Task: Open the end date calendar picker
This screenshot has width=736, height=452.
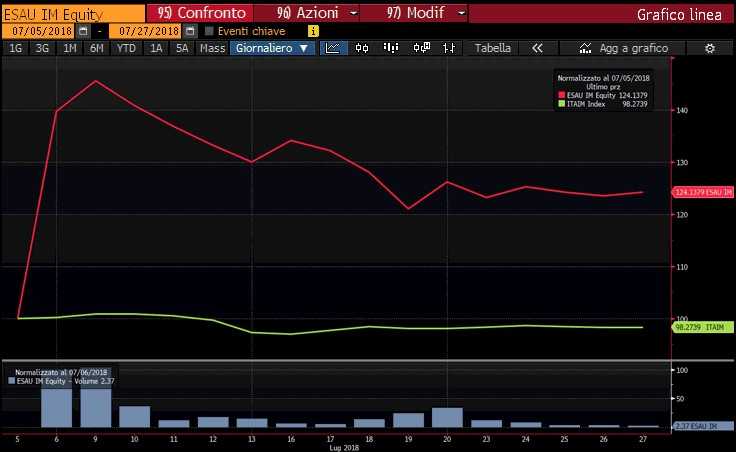Action: (190, 31)
